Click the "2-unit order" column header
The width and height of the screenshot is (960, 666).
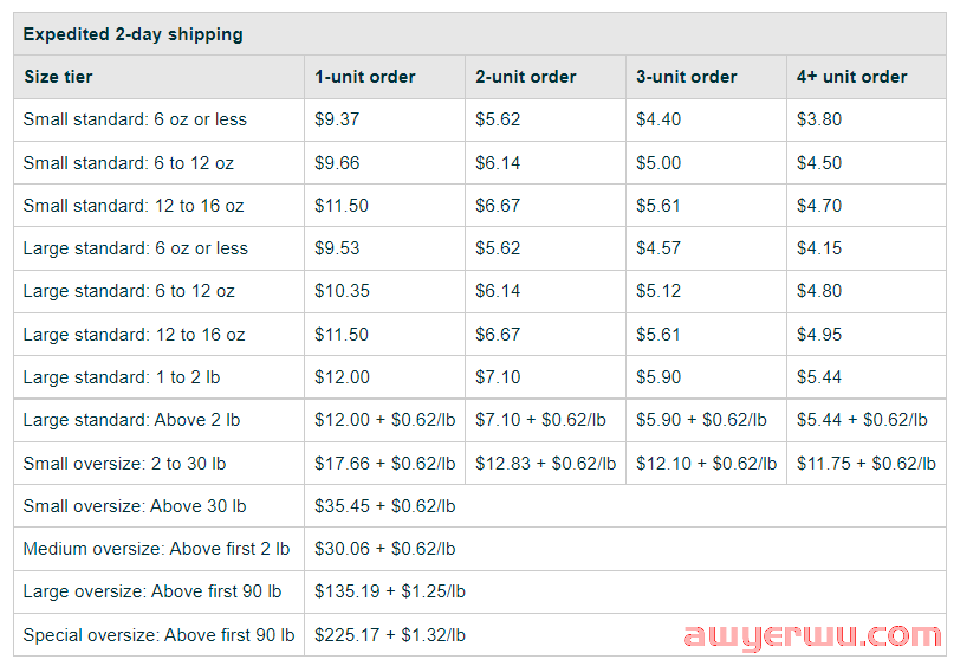tap(526, 77)
